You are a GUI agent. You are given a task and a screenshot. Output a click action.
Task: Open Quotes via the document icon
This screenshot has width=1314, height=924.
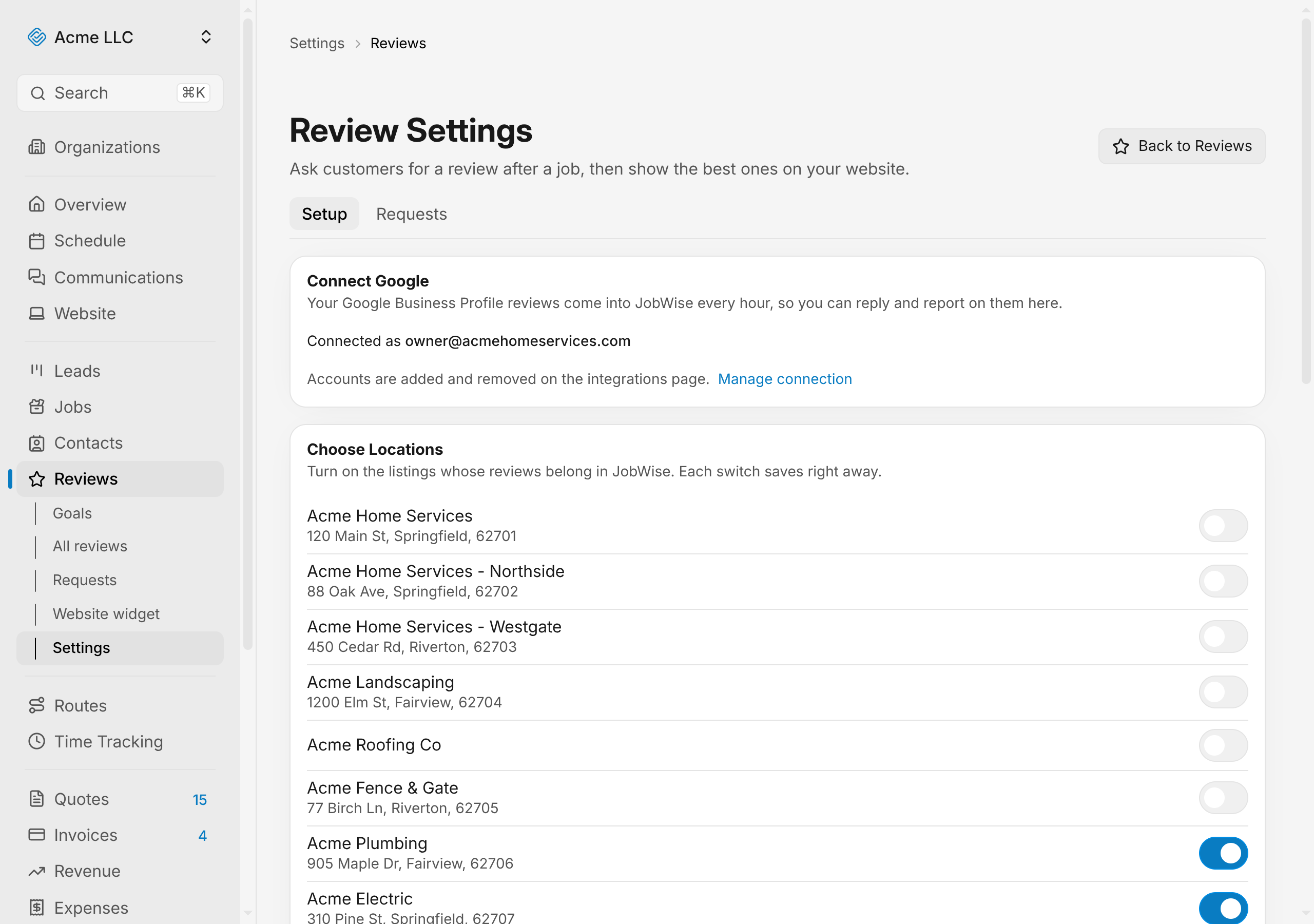(x=36, y=799)
